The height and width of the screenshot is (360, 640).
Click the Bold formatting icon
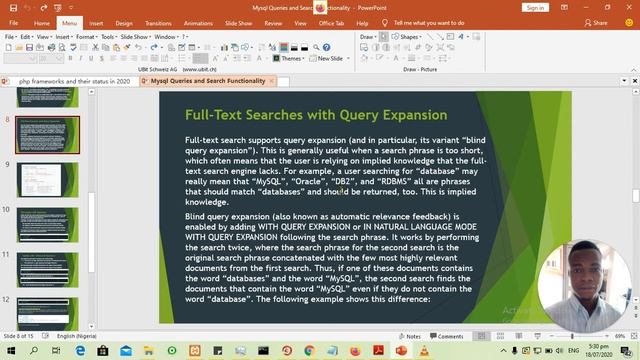[x=70, y=58]
